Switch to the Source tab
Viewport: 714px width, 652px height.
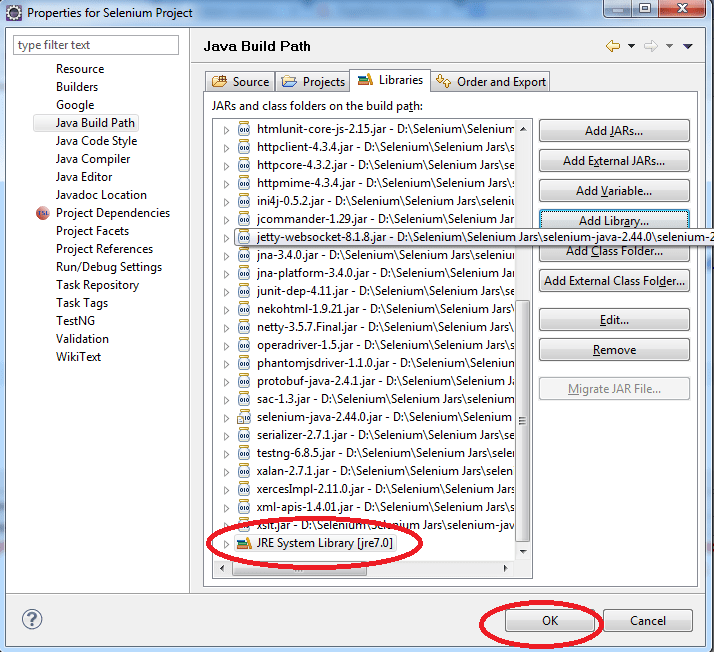click(x=240, y=82)
